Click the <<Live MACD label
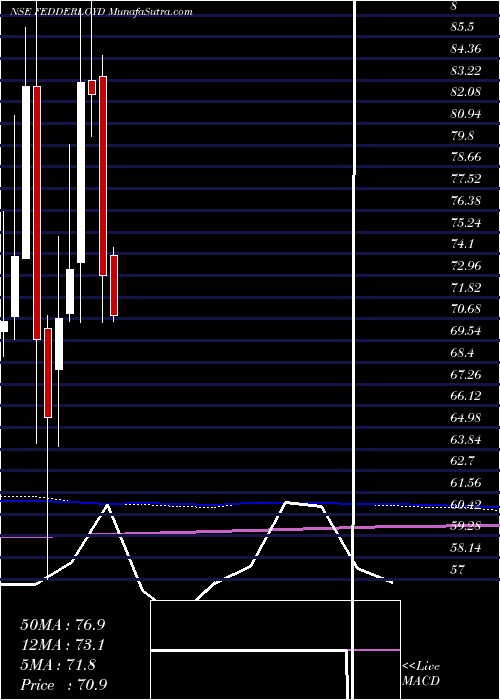The height and width of the screenshot is (700, 500). coord(421,674)
